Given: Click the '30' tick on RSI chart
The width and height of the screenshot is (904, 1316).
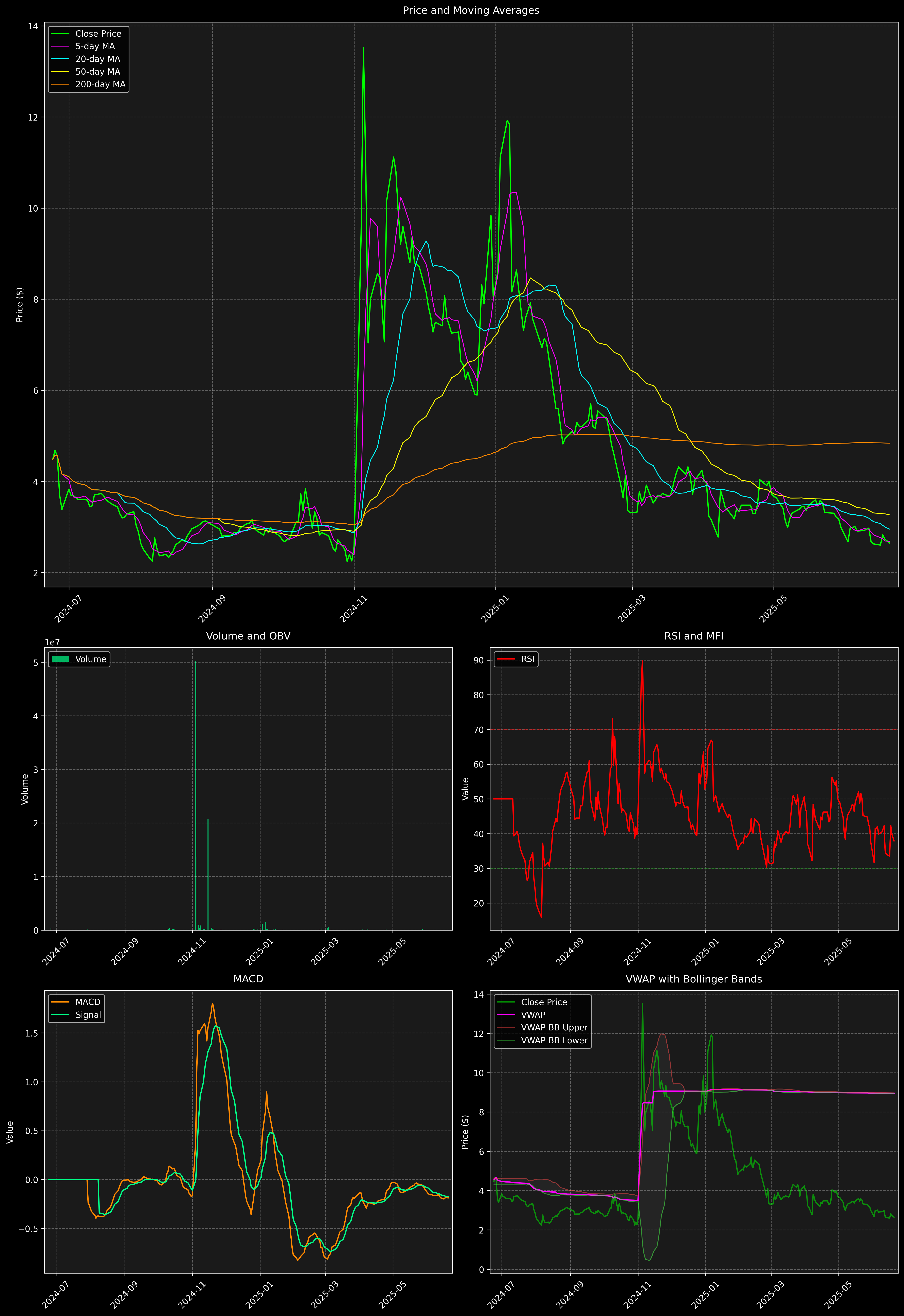Looking at the screenshot, I should pos(479,869).
